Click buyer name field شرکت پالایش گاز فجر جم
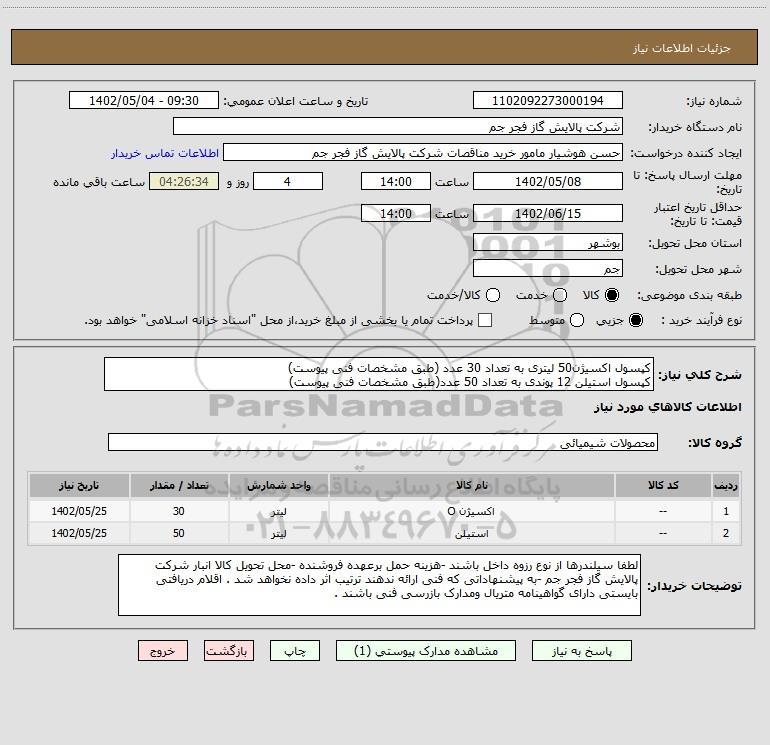Viewport: 770px width, 745px height. [x=398, y=127]
